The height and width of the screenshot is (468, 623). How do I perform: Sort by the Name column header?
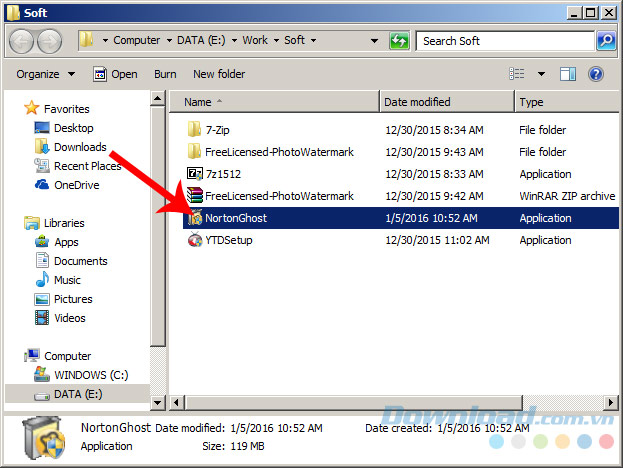pyautogui.click(x=275, y=102)
